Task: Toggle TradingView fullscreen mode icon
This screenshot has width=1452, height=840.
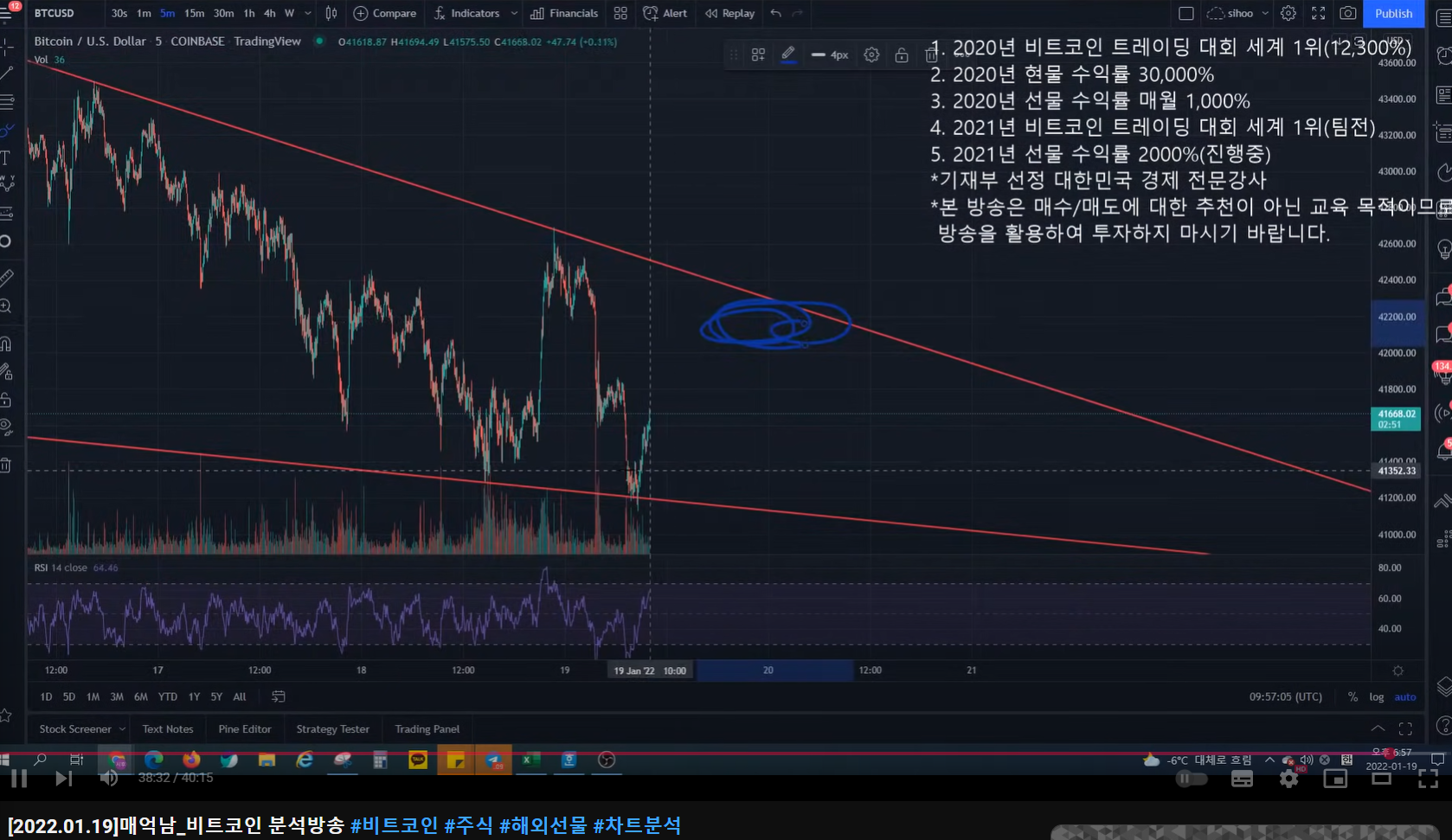Action: 1319,13
